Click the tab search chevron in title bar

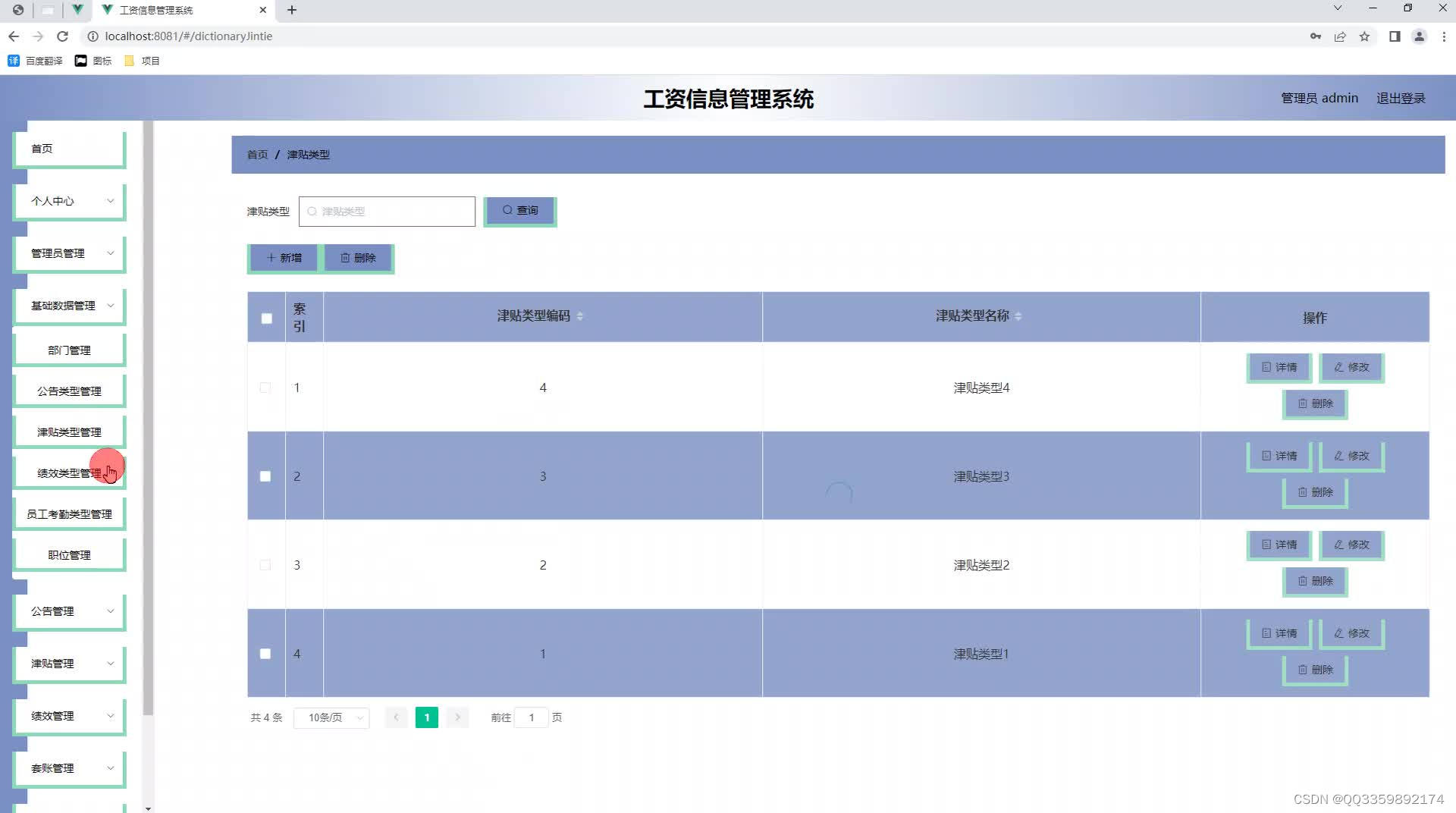pyautogui.click(x=1338, y=8)
